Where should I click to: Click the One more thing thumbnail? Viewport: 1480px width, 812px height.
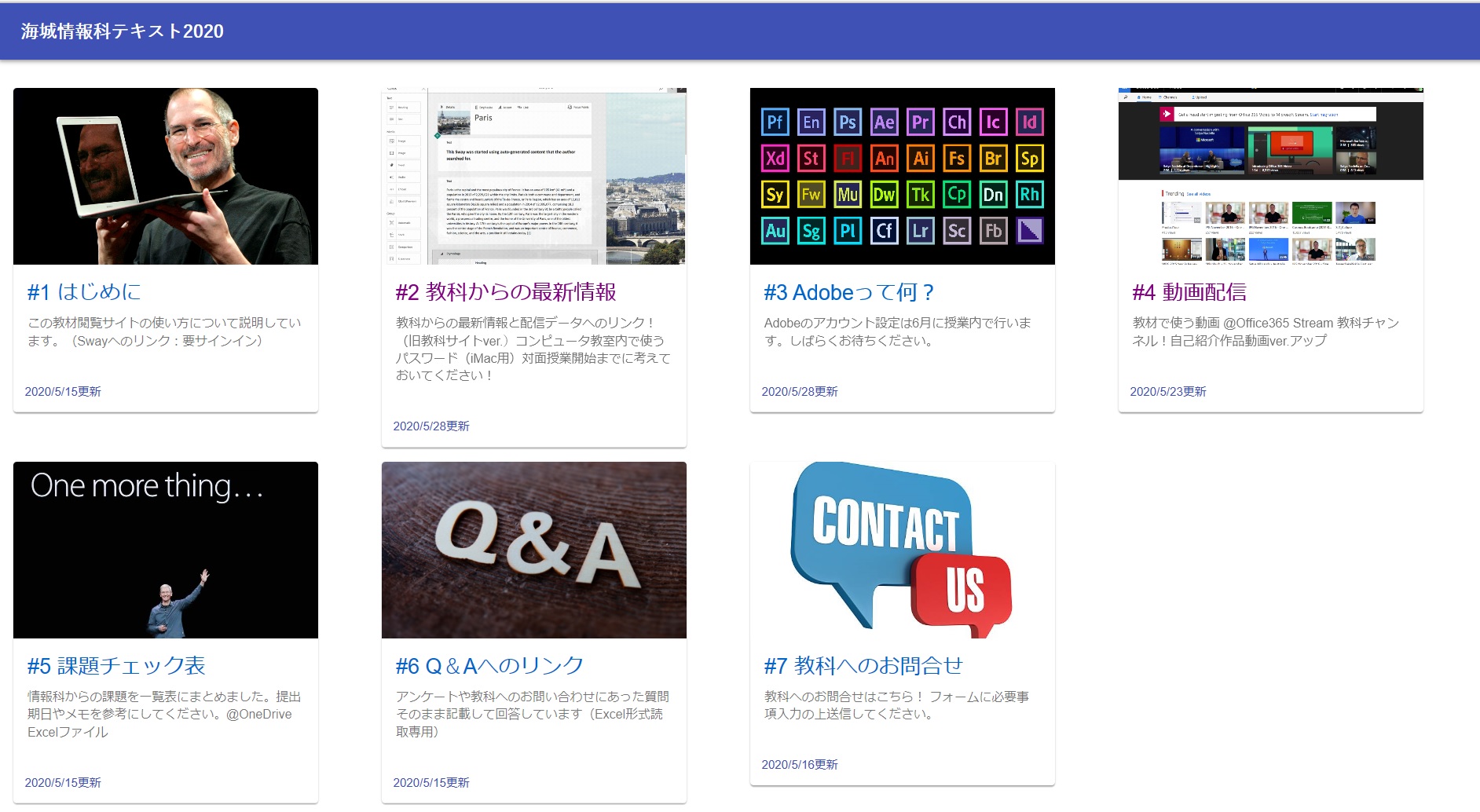(x=166, y=550)
